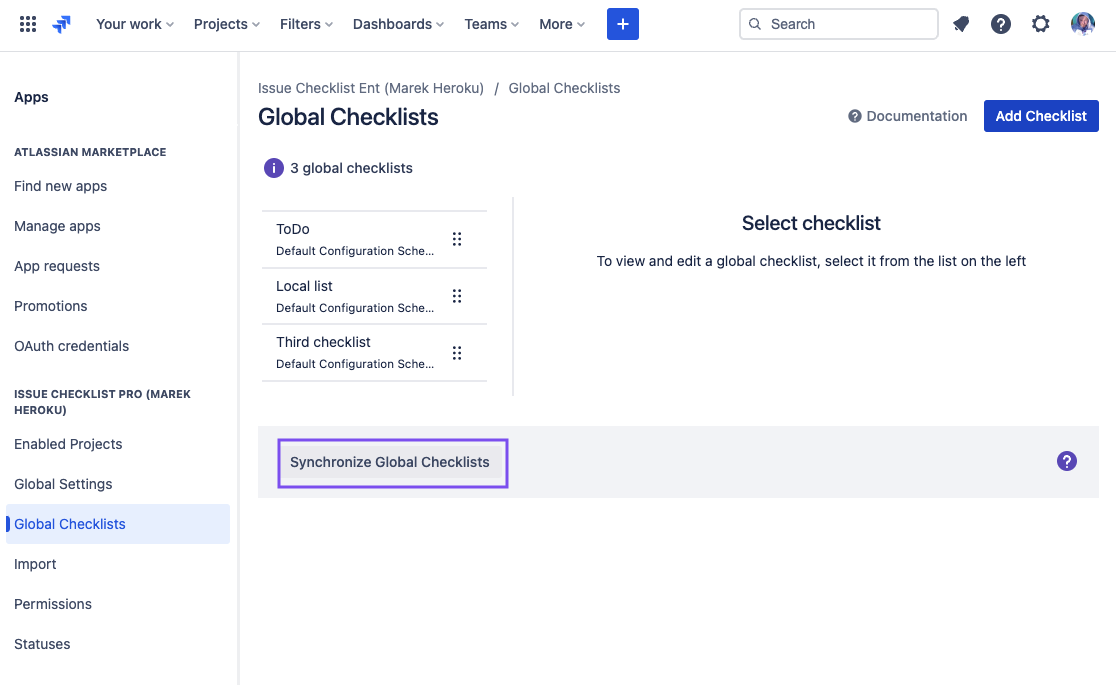1116x685 pixels.
Task: Click the drag handle beside ToDo checklist
Action: click(x=457, y=239)
